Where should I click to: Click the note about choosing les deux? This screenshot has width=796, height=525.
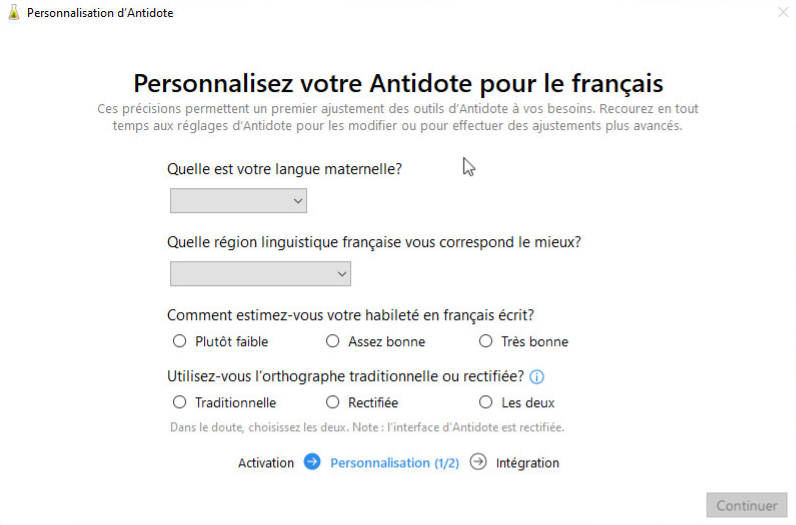tap(367, 427)
